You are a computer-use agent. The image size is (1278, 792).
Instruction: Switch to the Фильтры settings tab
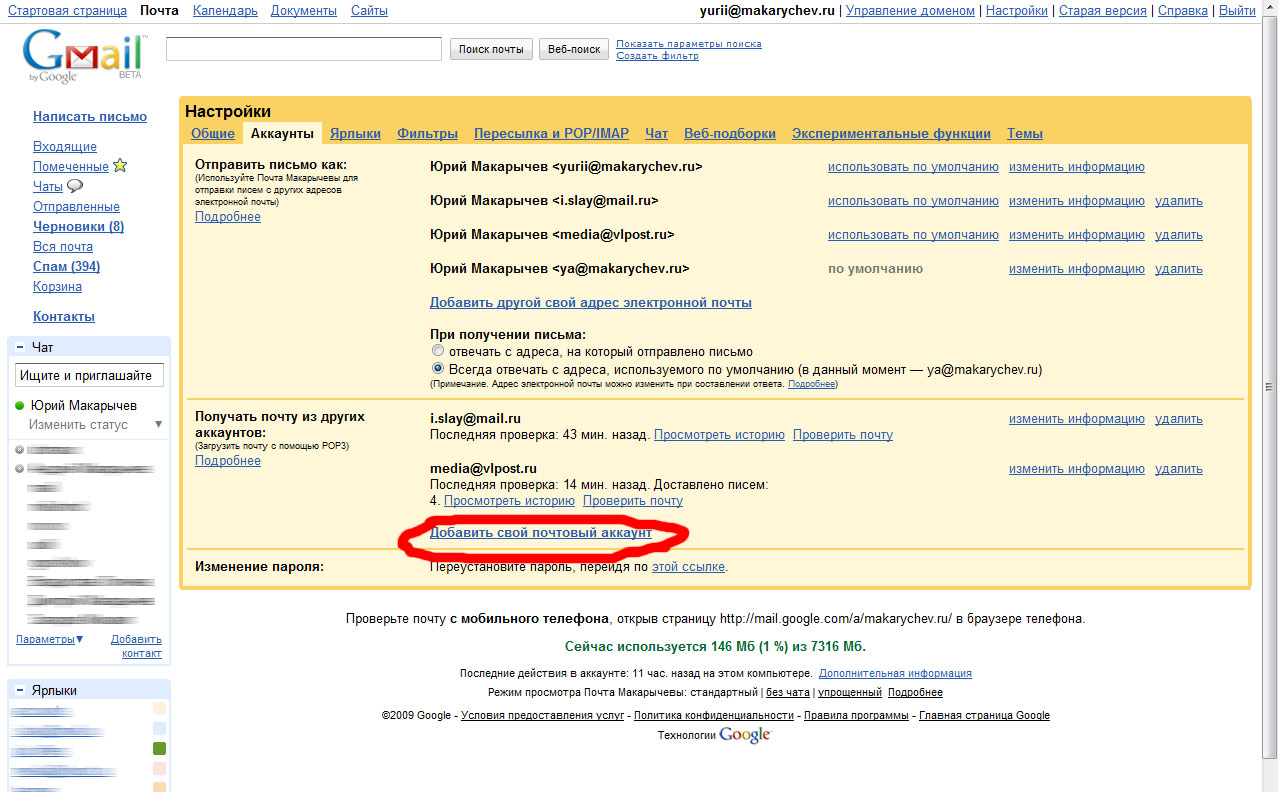click(427, 134)
